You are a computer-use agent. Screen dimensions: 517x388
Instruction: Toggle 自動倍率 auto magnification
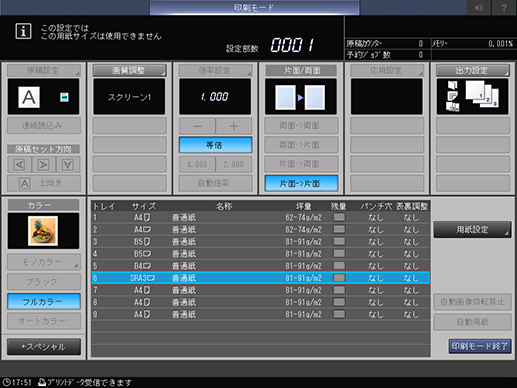pos(215,183)
